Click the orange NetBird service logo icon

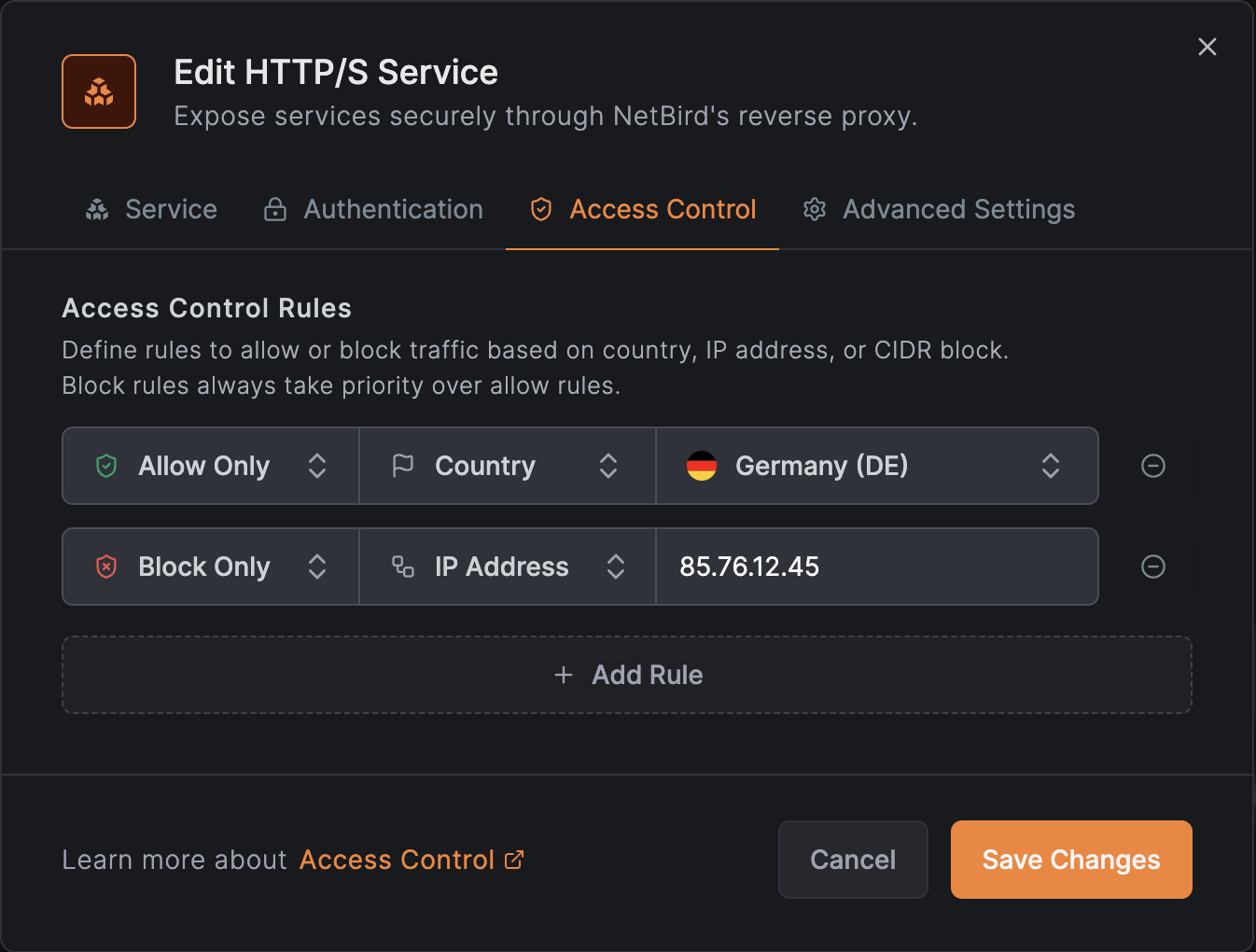tap(99, 91)
